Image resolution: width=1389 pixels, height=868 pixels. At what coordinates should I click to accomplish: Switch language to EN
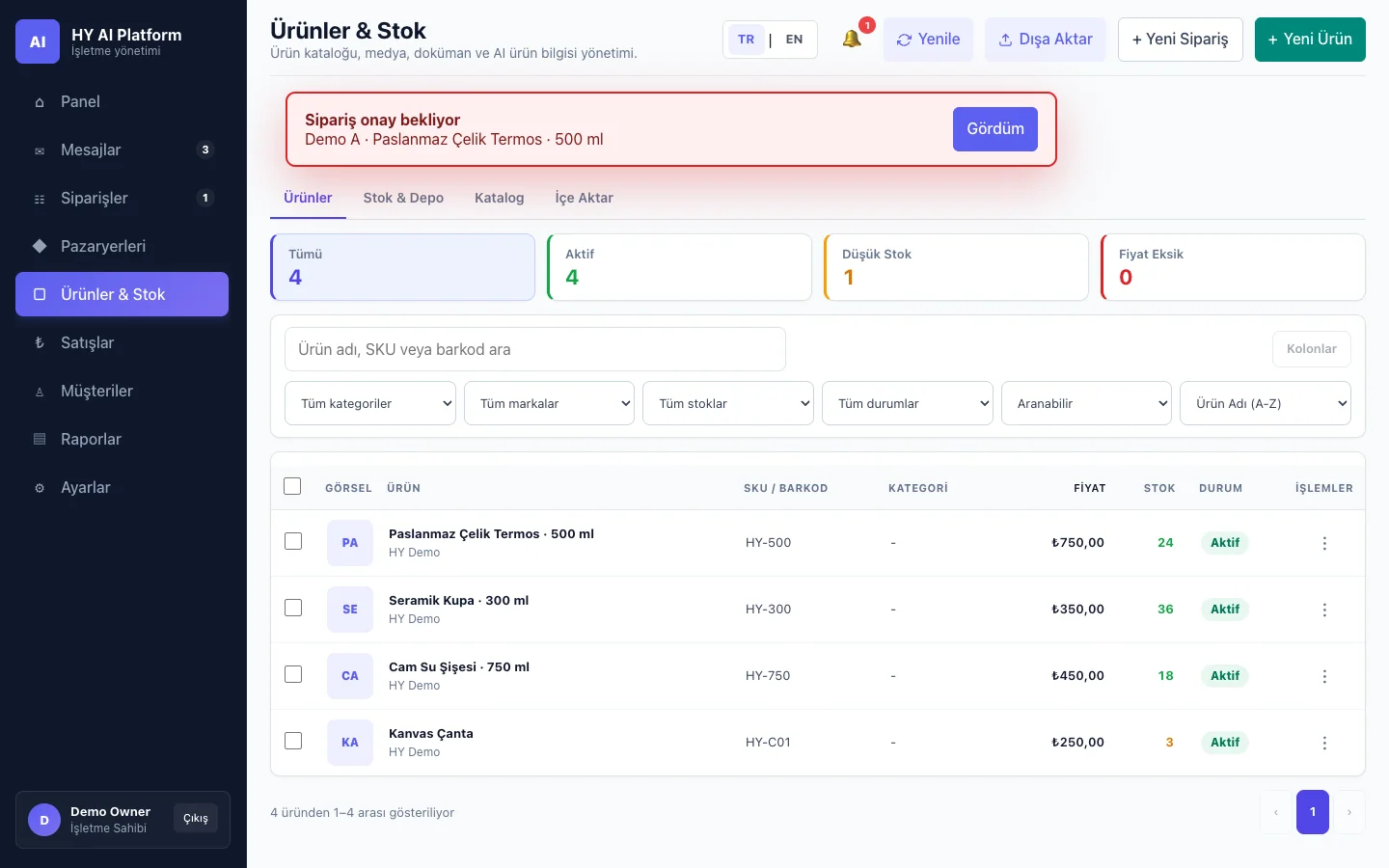click(794, 40)
